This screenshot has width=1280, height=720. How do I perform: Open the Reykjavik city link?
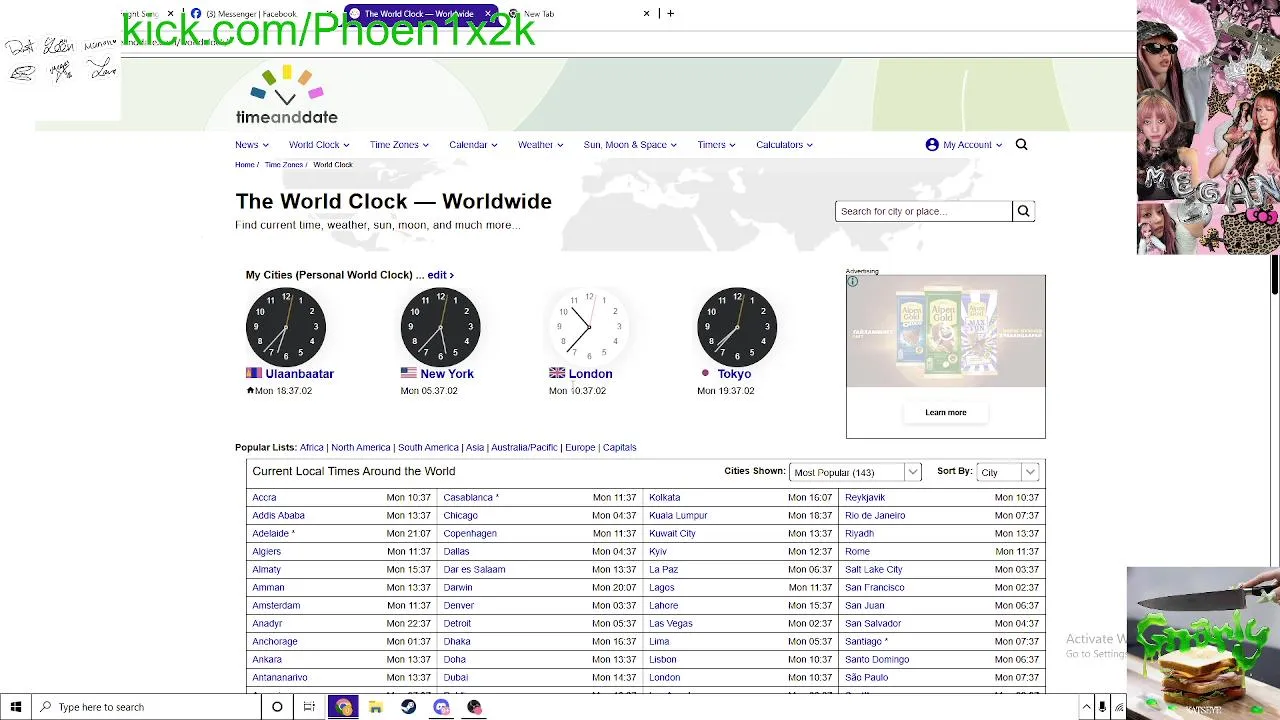point(865,497)
